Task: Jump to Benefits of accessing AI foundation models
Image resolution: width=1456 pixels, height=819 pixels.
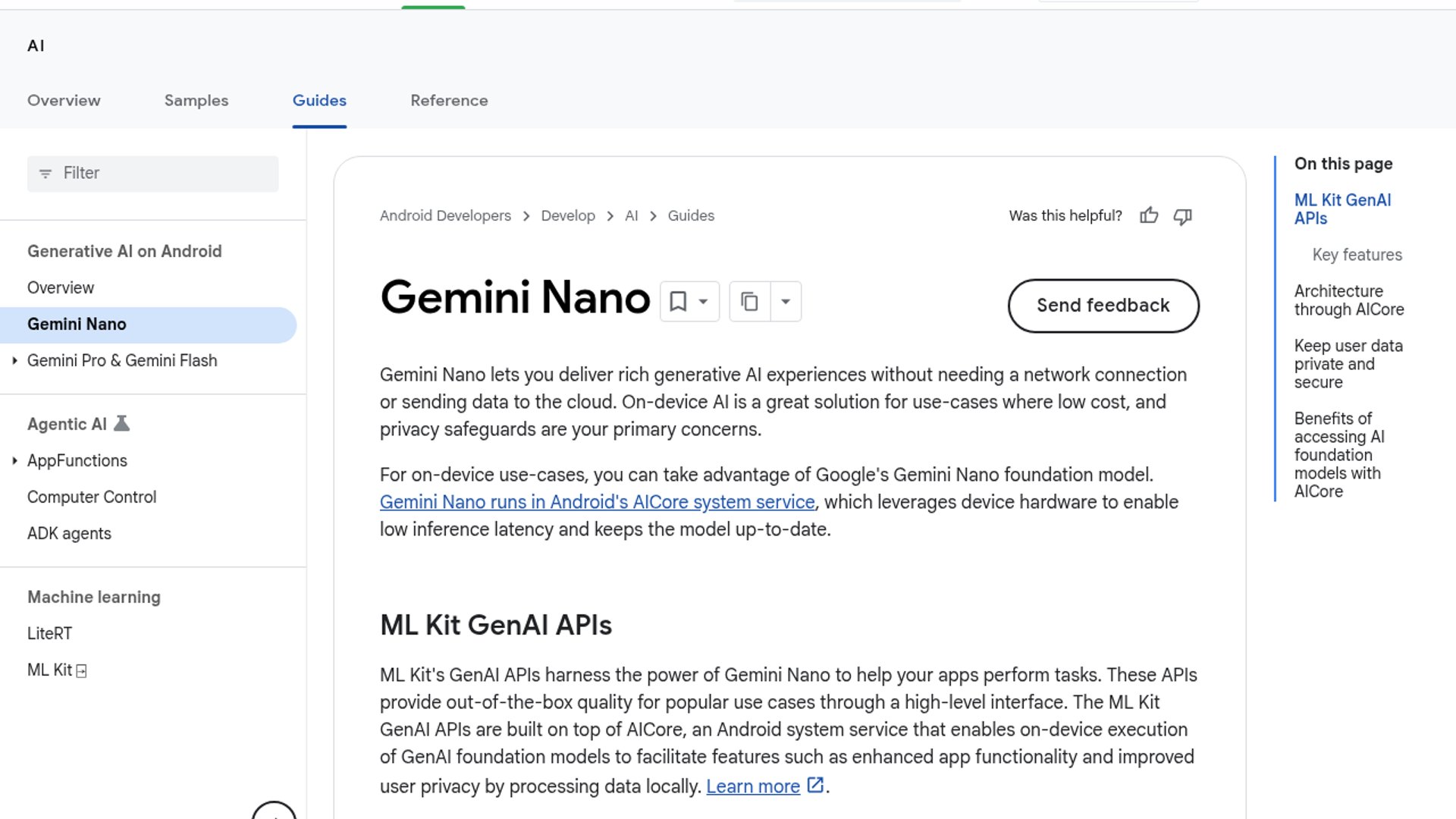Action: pyautogui.click(x=1339, y=455)
